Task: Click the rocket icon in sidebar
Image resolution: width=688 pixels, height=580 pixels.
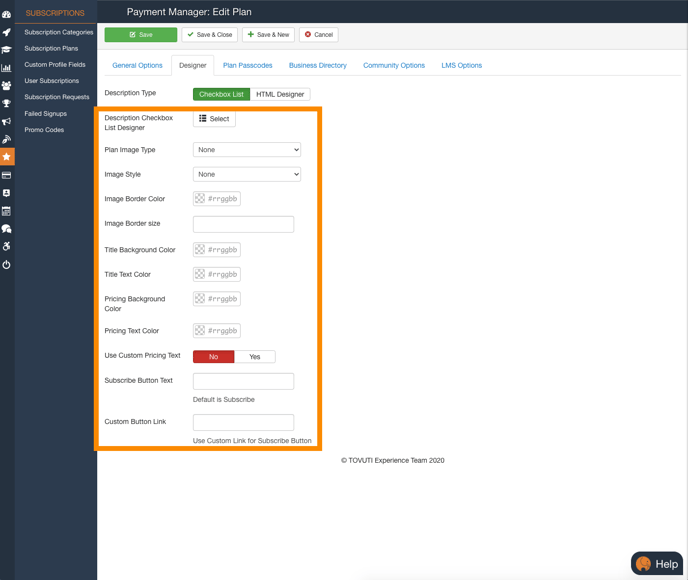Action: point(6,32)
